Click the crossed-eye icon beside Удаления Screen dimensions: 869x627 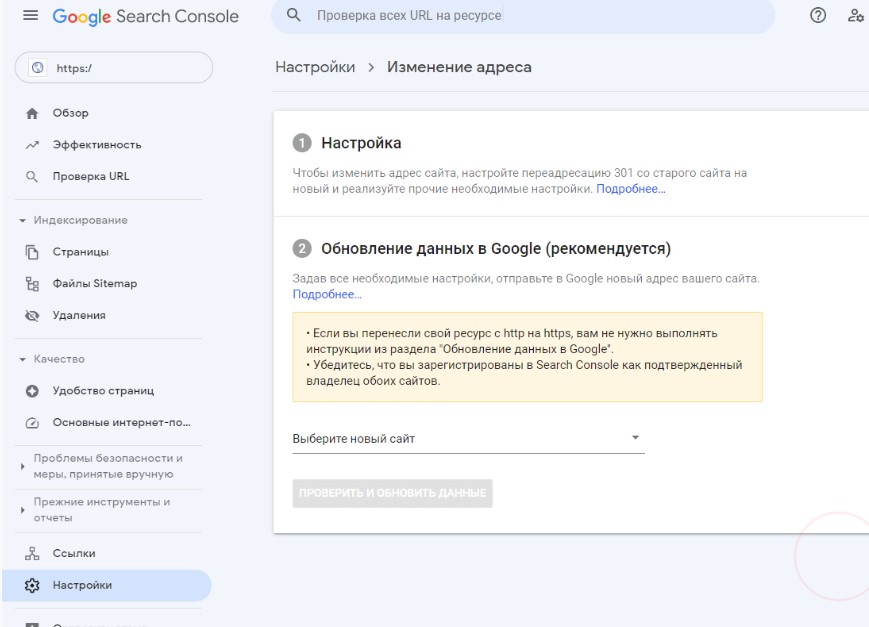pos(32,315)
